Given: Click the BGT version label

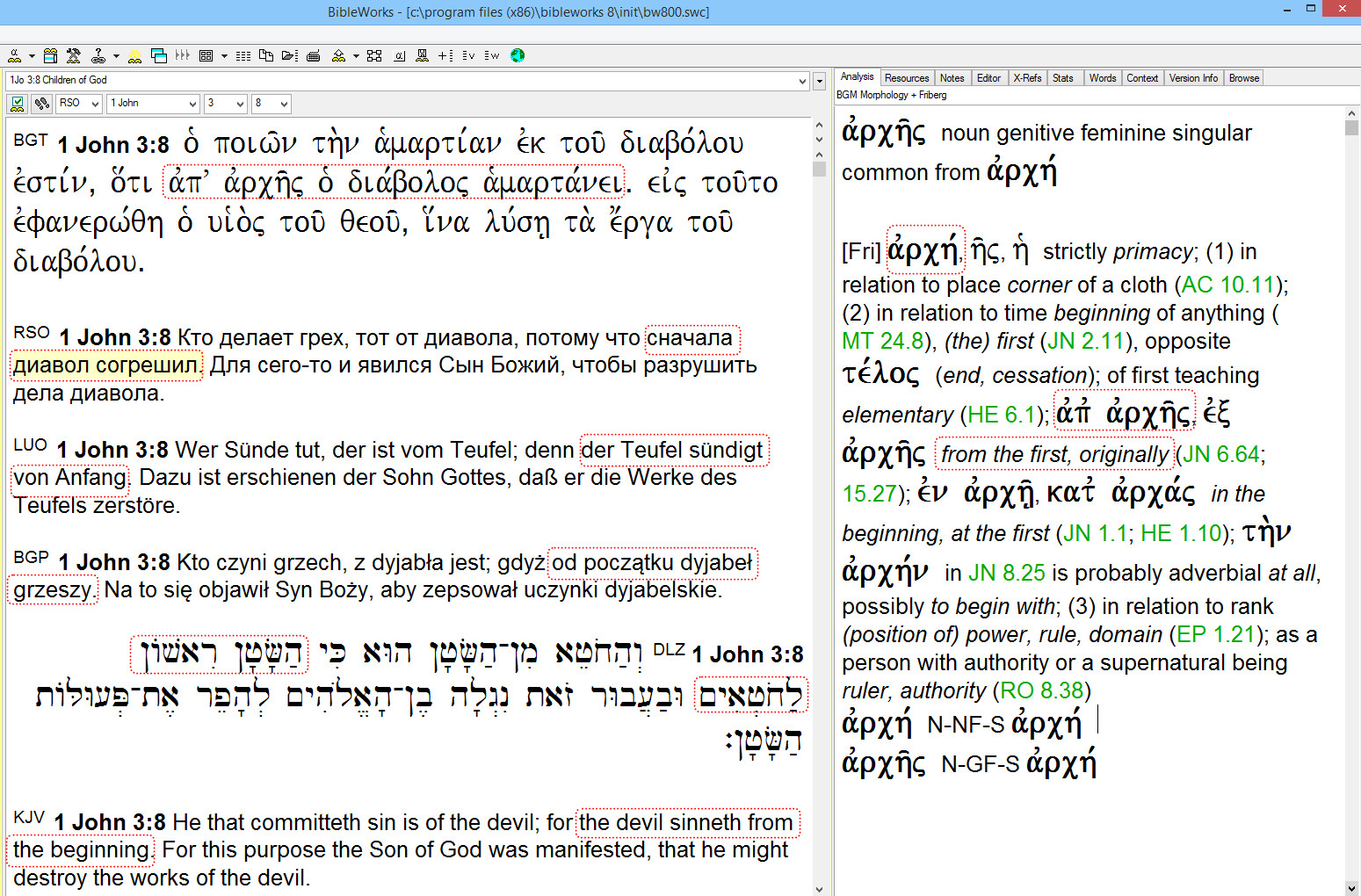Looking at the screenshot, I should 31,140.
